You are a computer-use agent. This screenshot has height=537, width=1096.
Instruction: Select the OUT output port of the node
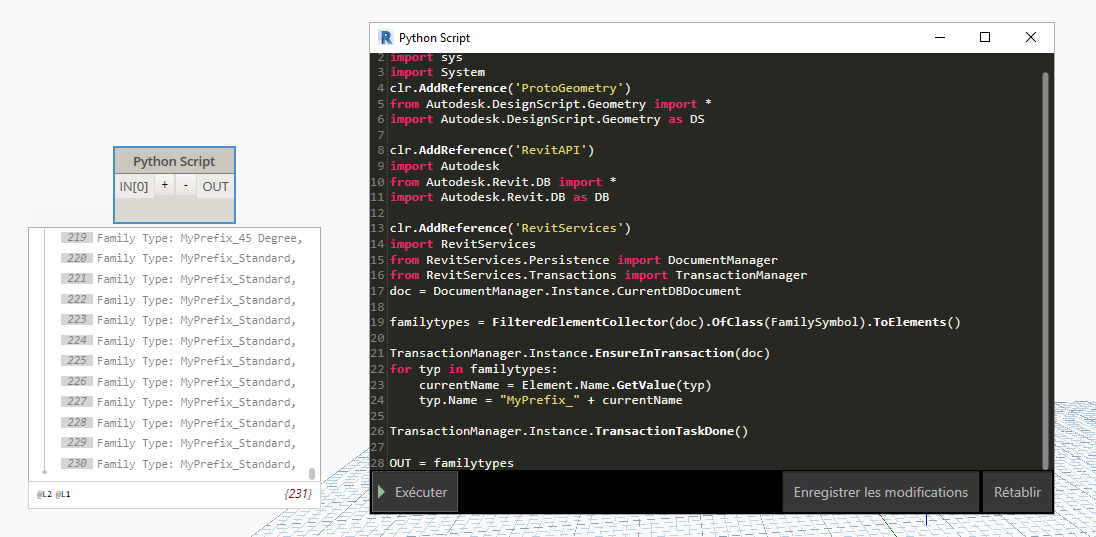click(x=215, y=187)
